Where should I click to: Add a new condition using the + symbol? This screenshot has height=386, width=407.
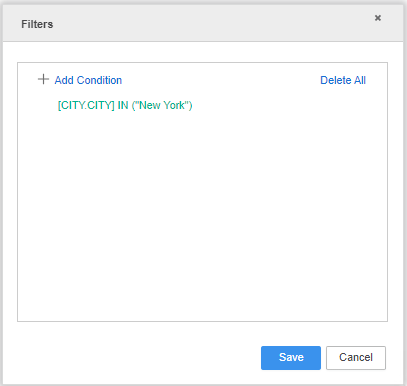tap(43, 79)
